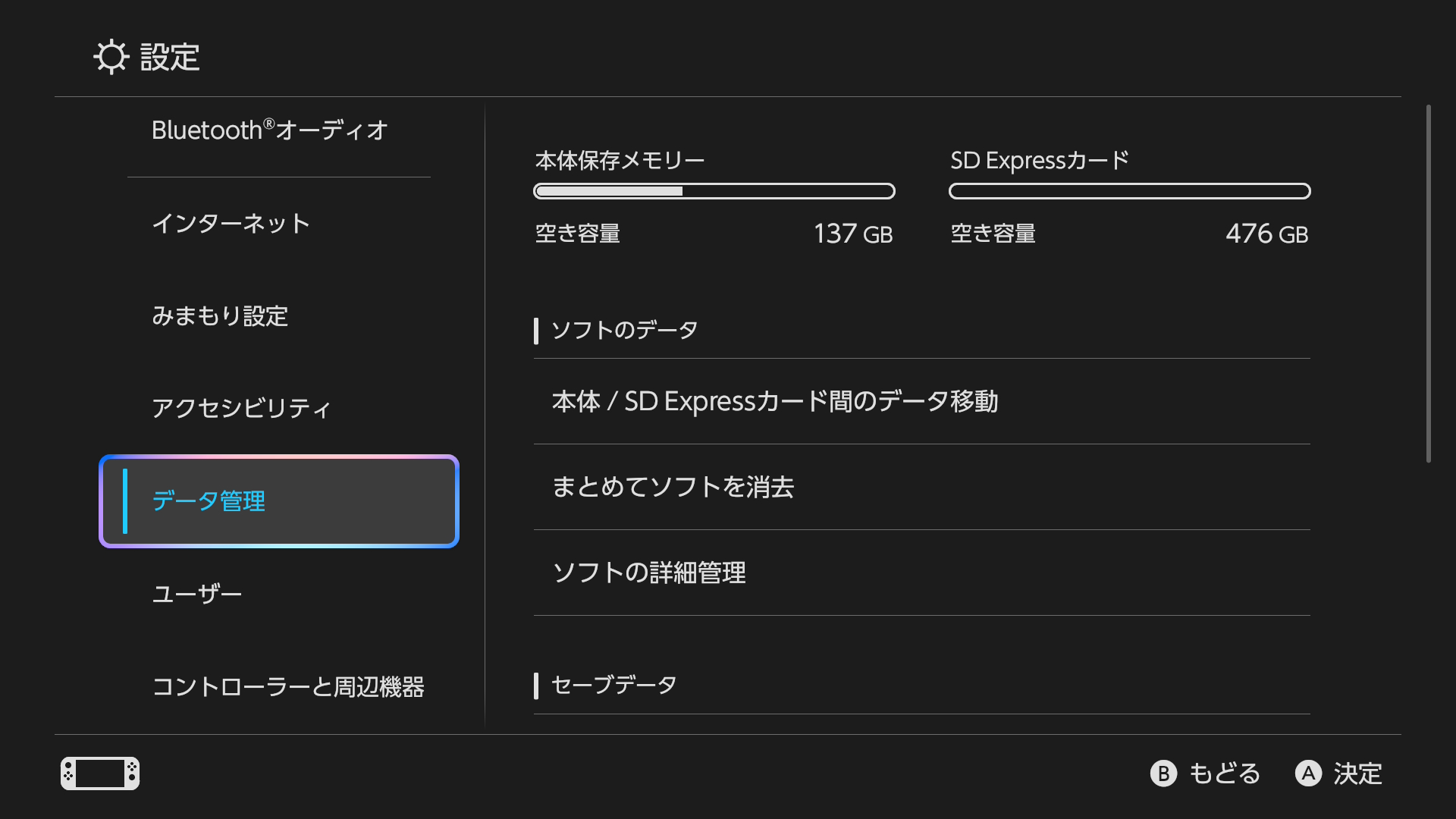Viewport: 1456px width, 819px height.
Task: Click the セーブデータ section header
Action: pos(614,686)
